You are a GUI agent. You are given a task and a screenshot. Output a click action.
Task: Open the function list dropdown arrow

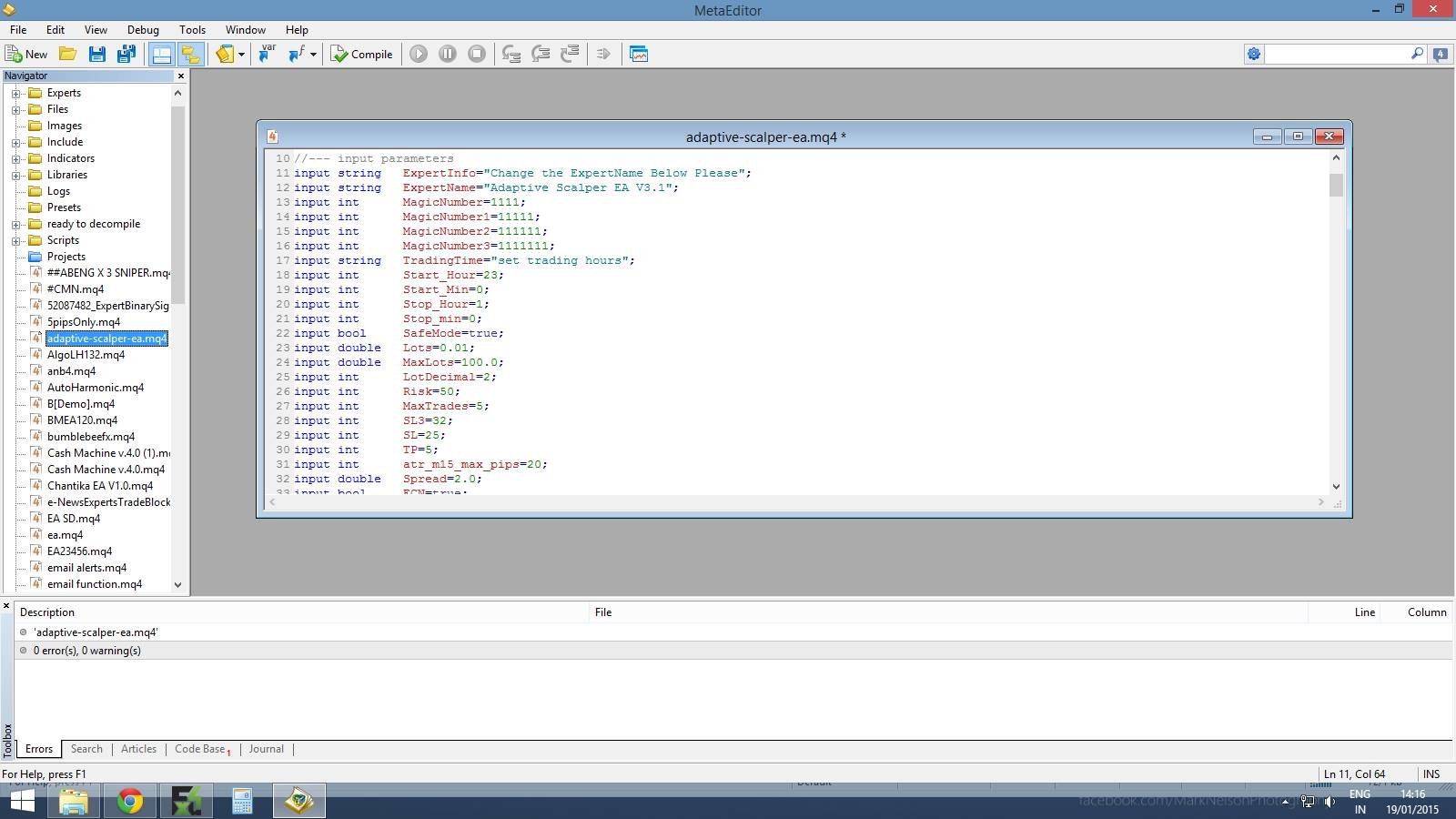313,55
